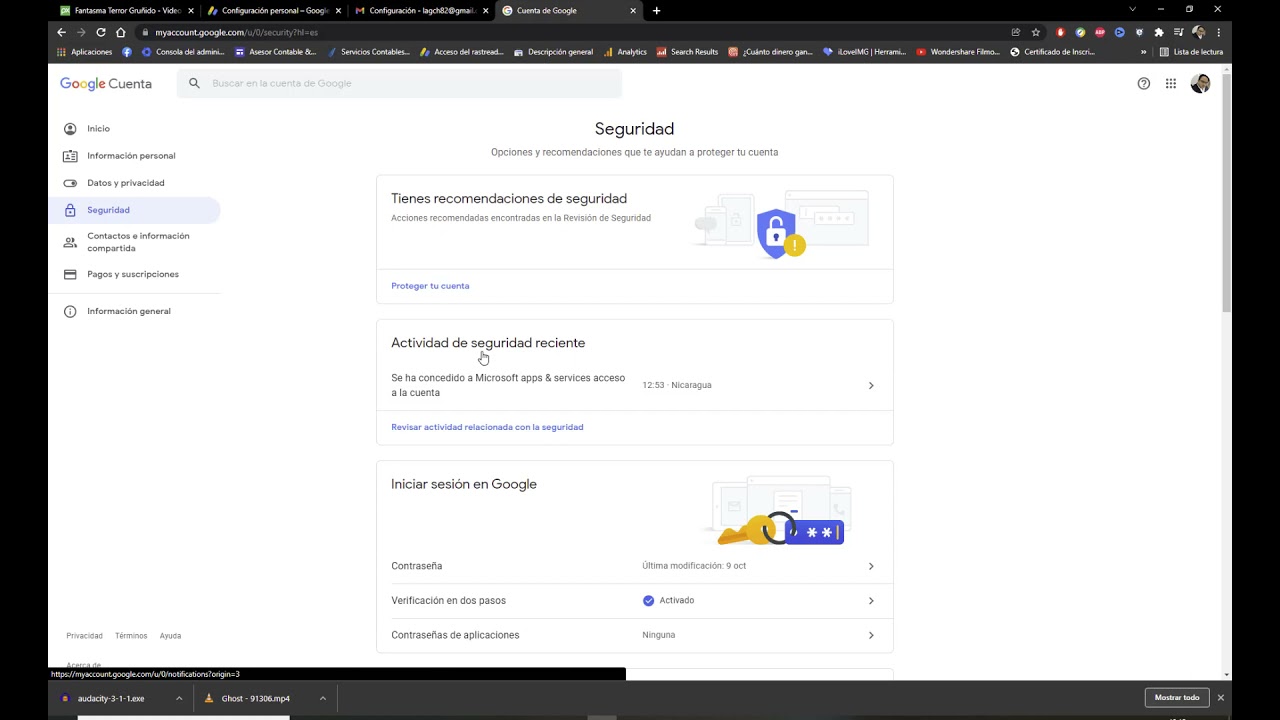1280x720 pixels.
Task: Switch to the Gmail Configuración tab
Action: pyautogui.click(x=422, y=10)
